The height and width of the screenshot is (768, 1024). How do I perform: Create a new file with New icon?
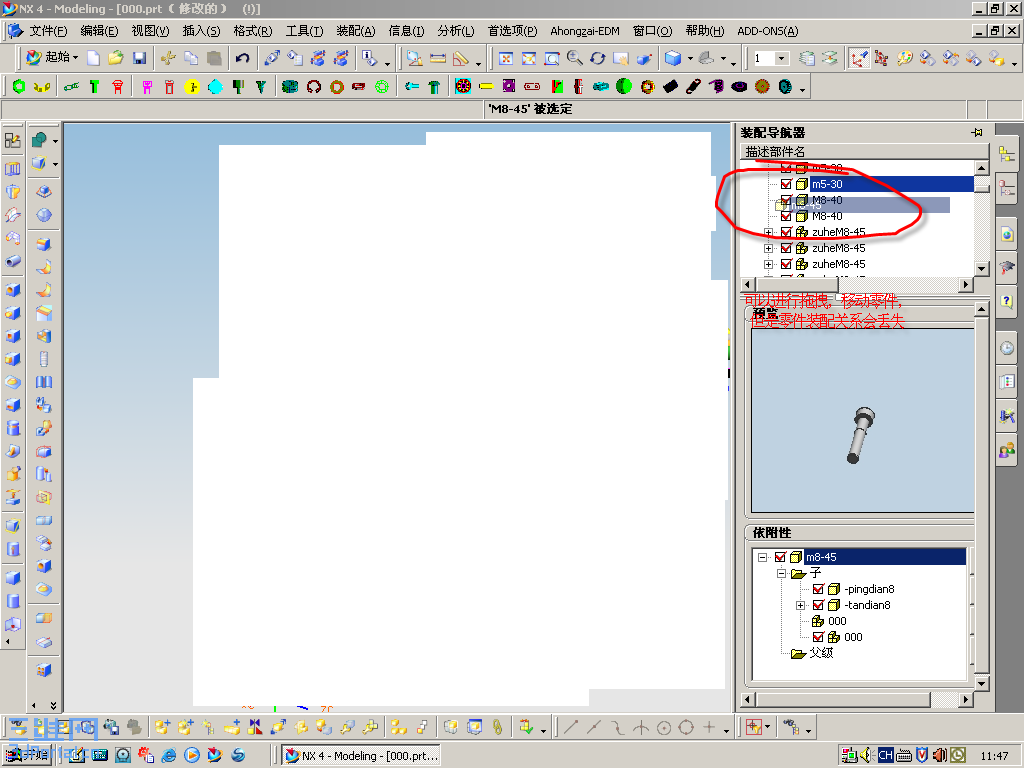(93, 58)
